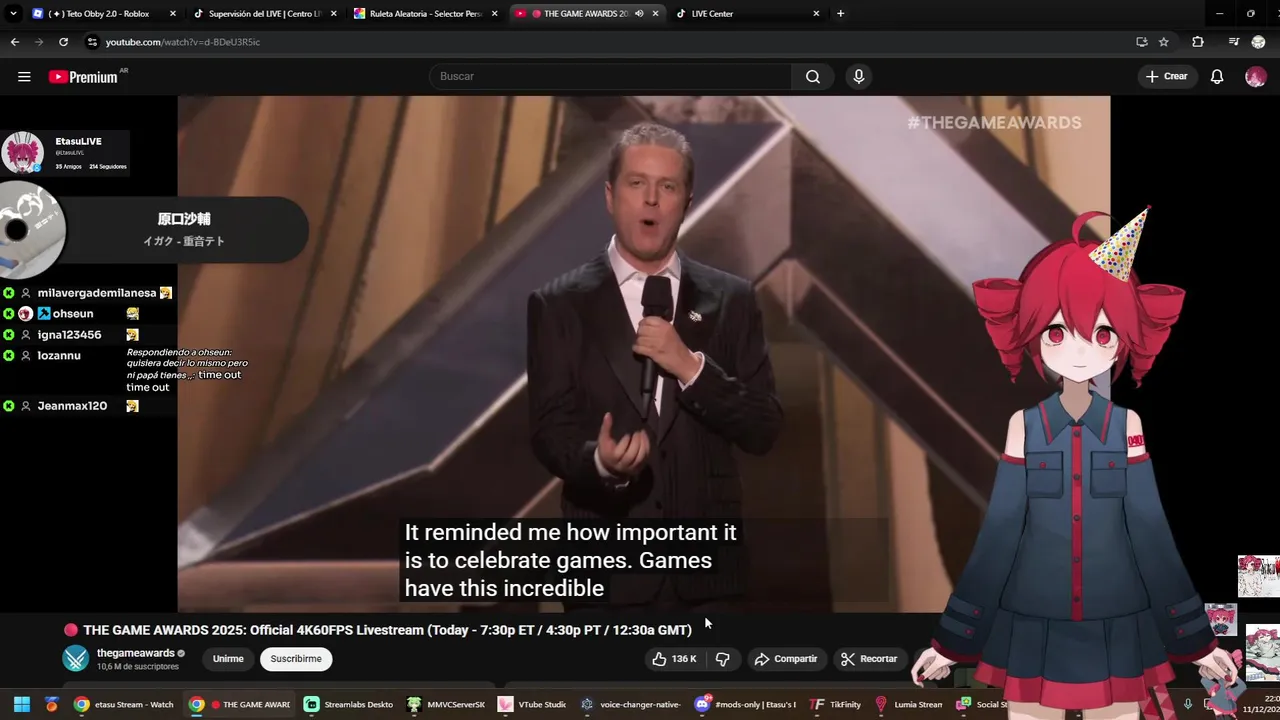The width and height of the screenshot is (1280, 720).
Task: Go forward with browser forward arrow
Action: (x=39, y=42)
